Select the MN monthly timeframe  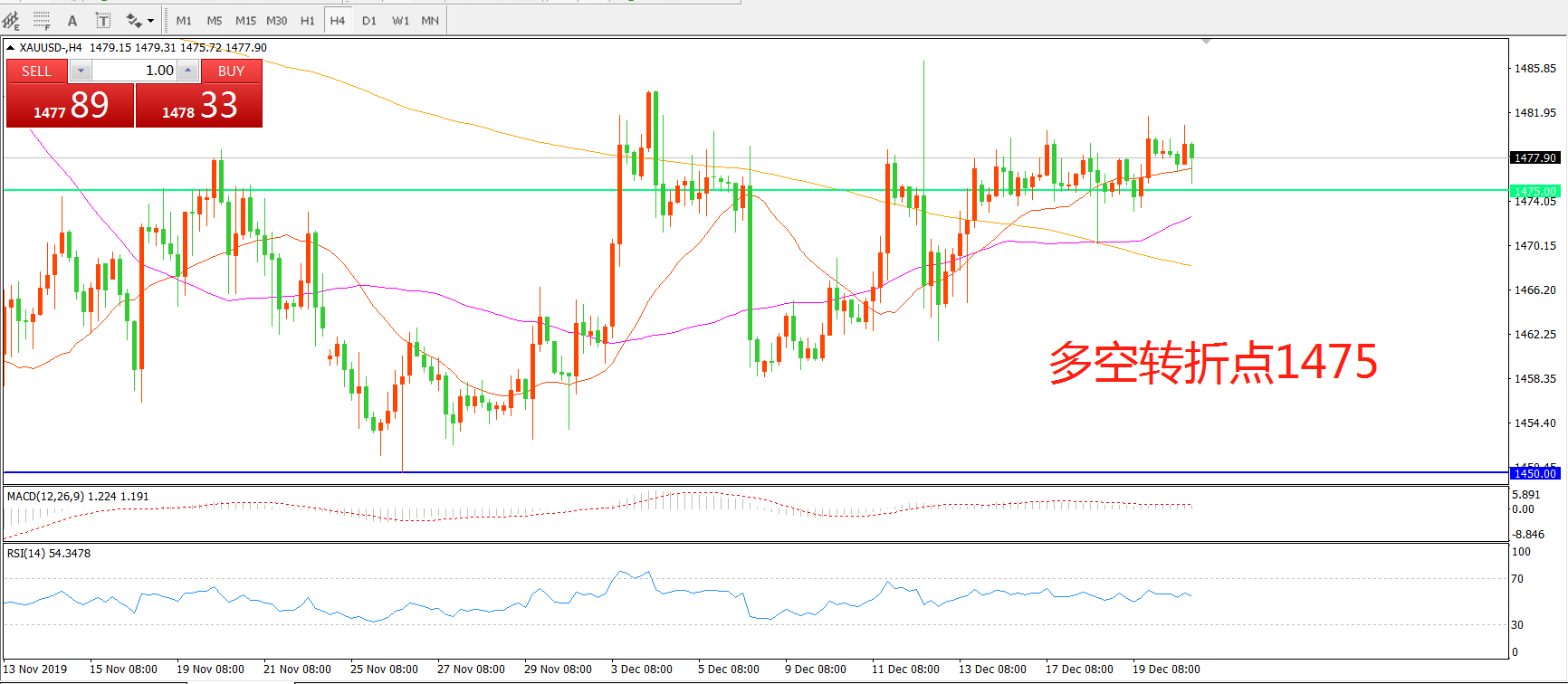430,20
